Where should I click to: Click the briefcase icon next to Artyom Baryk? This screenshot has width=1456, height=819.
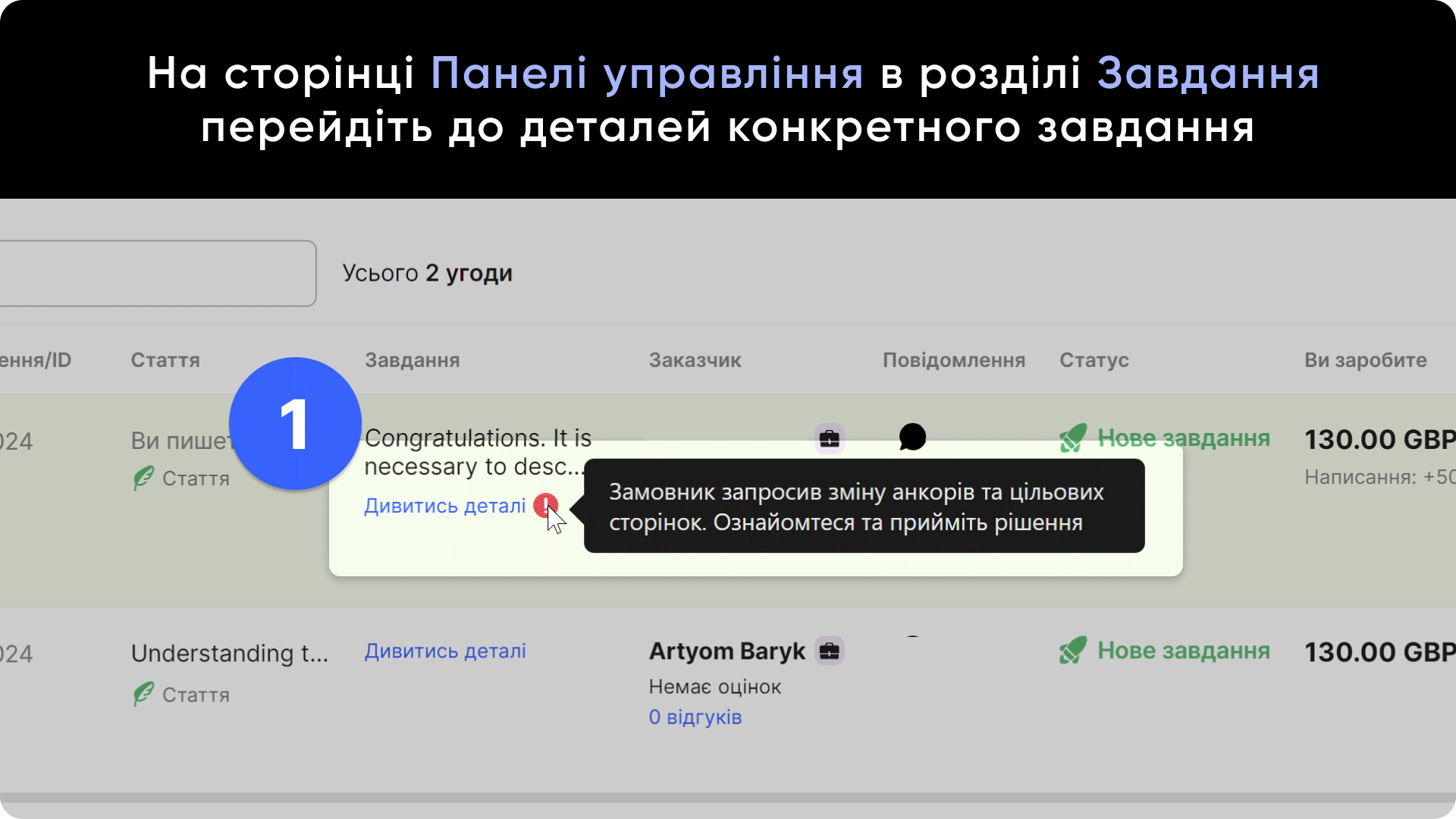click(x=830, y=651)
